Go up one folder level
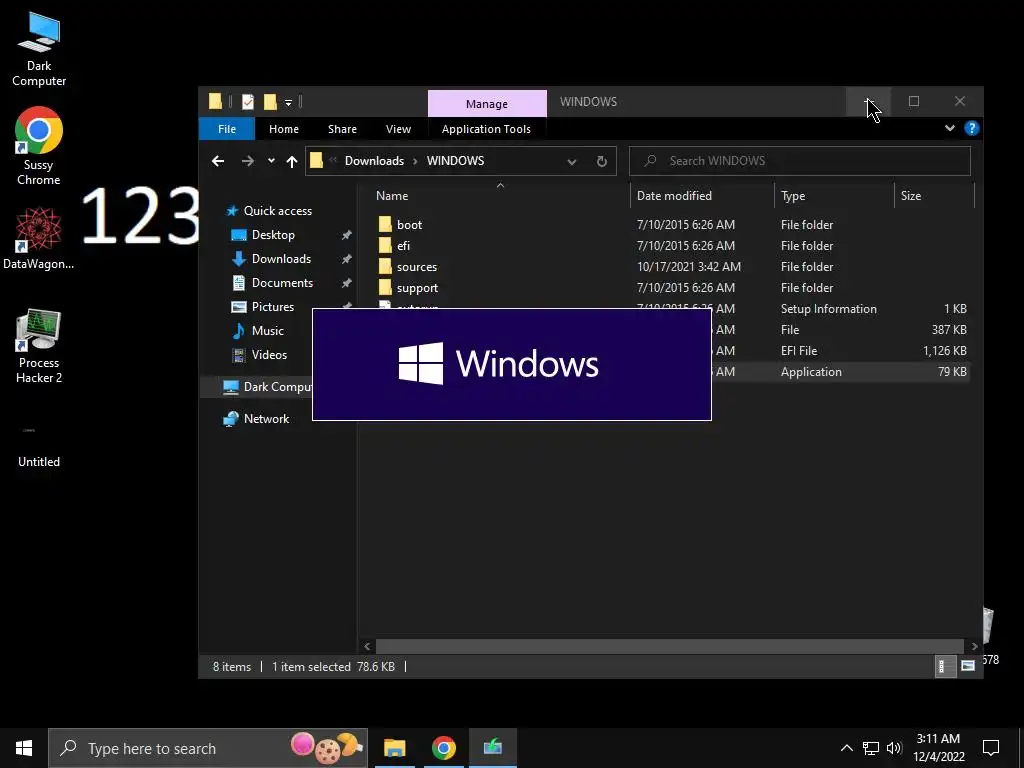The height and width of the screenshot is (768, 1024). coord(292,161)
